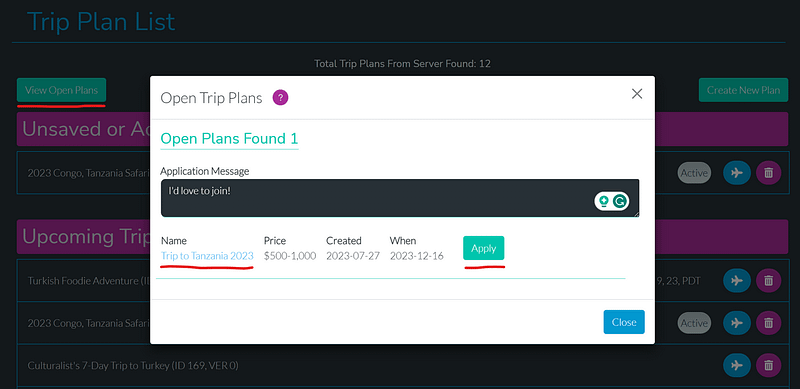Click the View Open Plans button
The height and width of the screenshot is (389, 800).
tap(61, 90)
